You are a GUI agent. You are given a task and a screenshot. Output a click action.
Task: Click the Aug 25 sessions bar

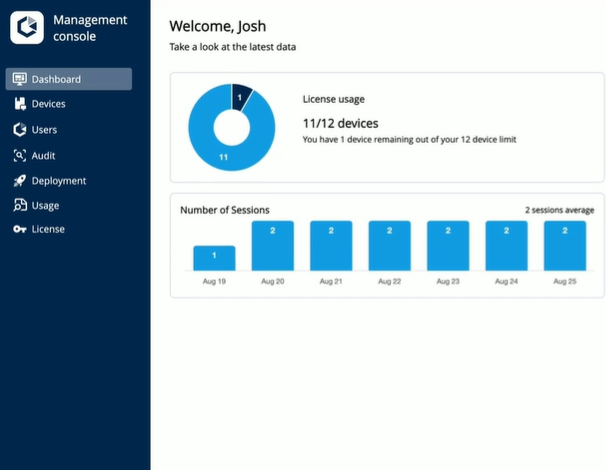[564, 246]
